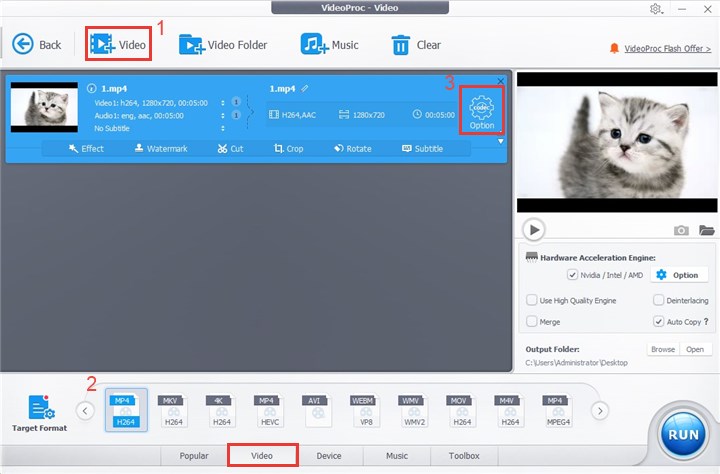Play the preview video

pos(534,229)
